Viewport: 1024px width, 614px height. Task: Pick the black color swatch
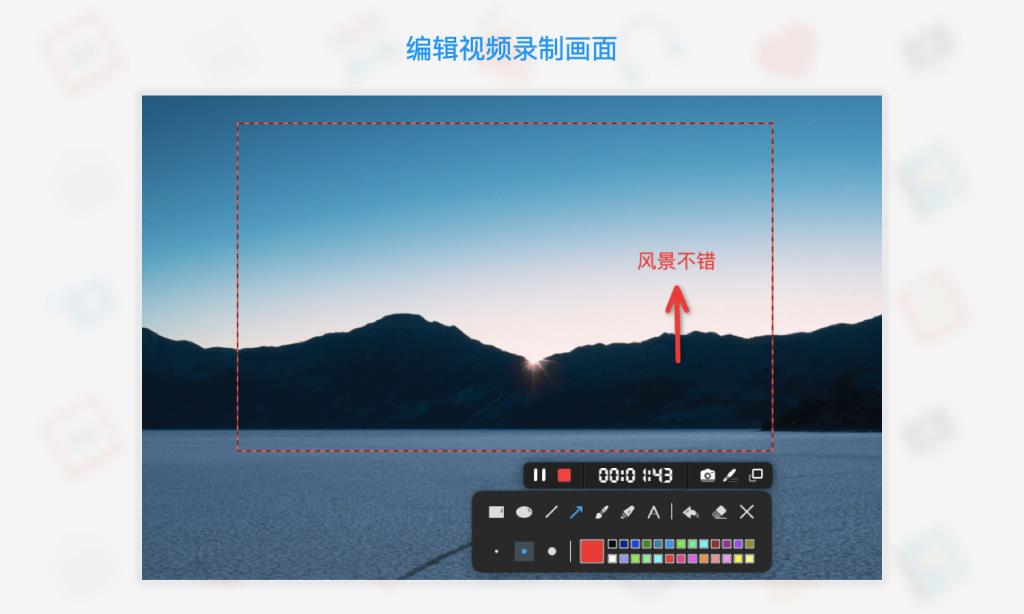coord(613,543)
